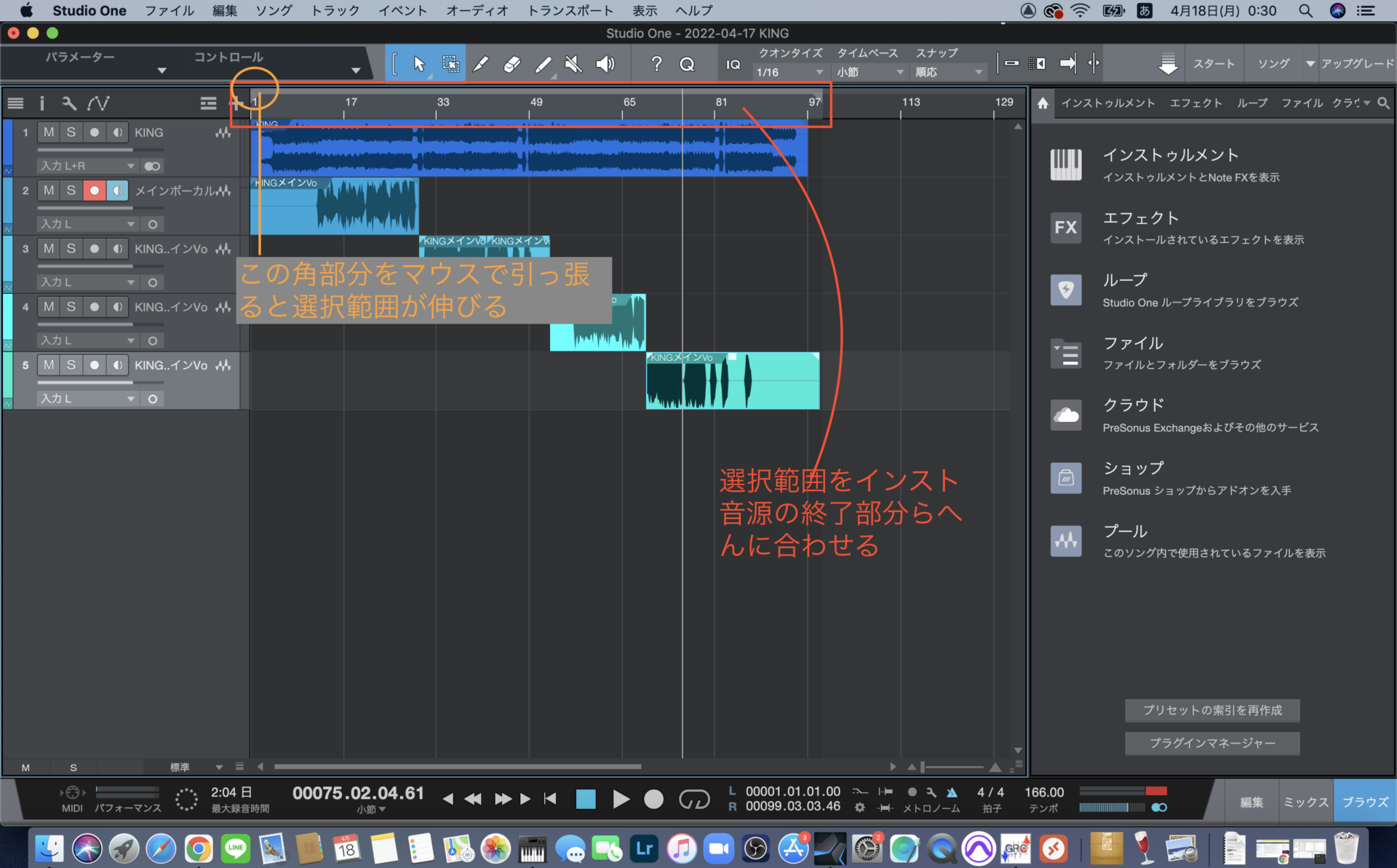The height and width of the screenshot is (868, 1397).
Task: Open the FX Effects icon in browser
Action: tap(1066, 228)
